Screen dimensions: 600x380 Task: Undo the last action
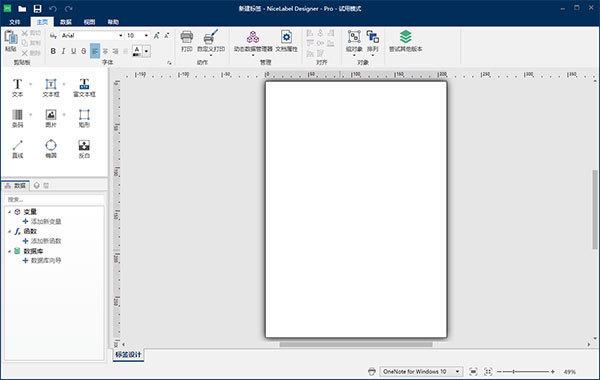pos(53,8)
